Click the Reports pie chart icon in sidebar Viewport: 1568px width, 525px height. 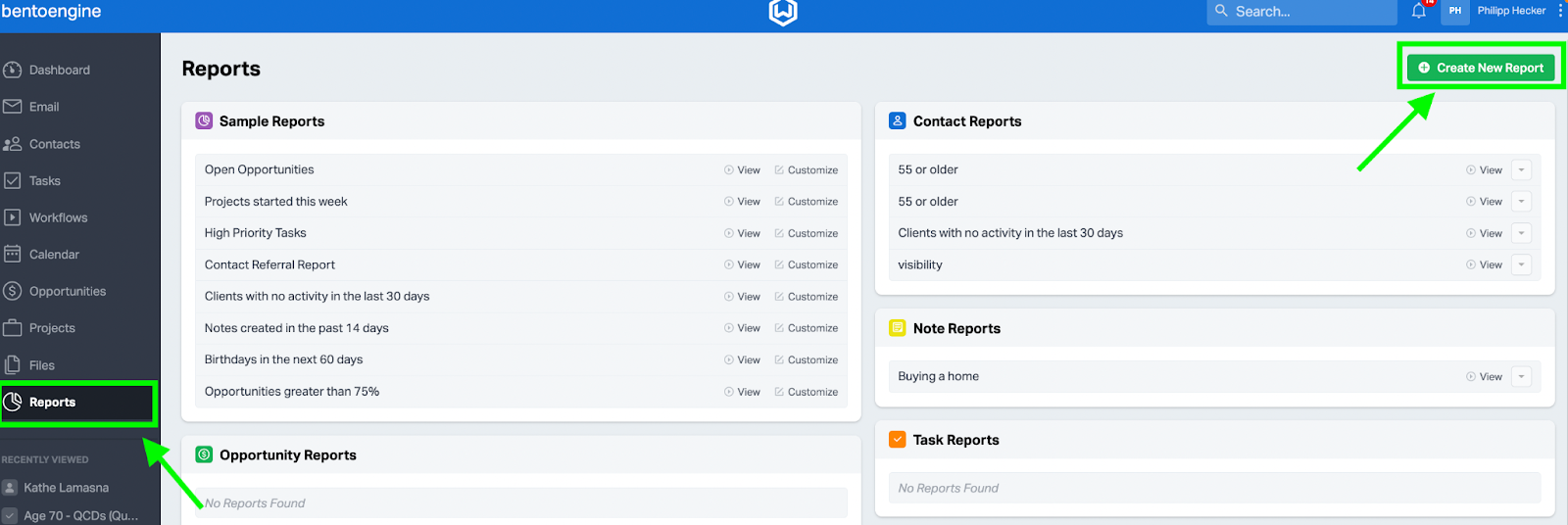[x=13, y=402]
